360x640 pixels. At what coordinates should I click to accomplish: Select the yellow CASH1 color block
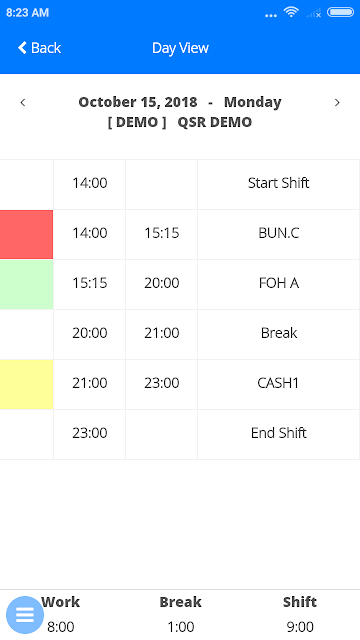pyautogui.click(x=27, y=384)
